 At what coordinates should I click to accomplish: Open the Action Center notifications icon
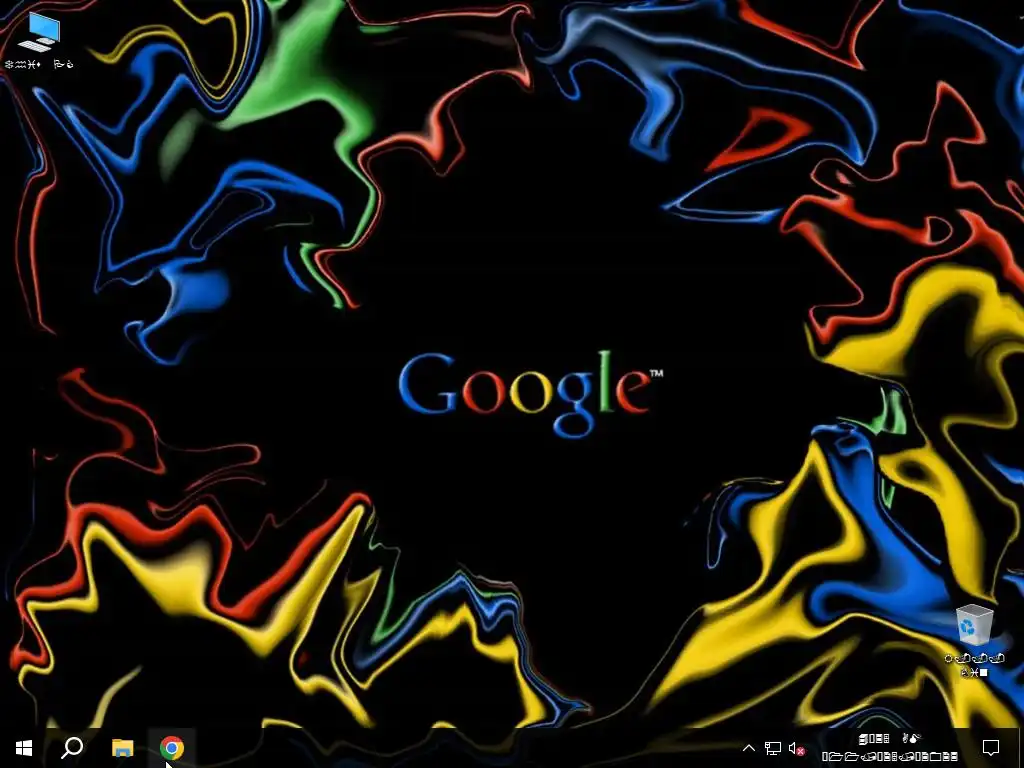(x=991, y=748)
